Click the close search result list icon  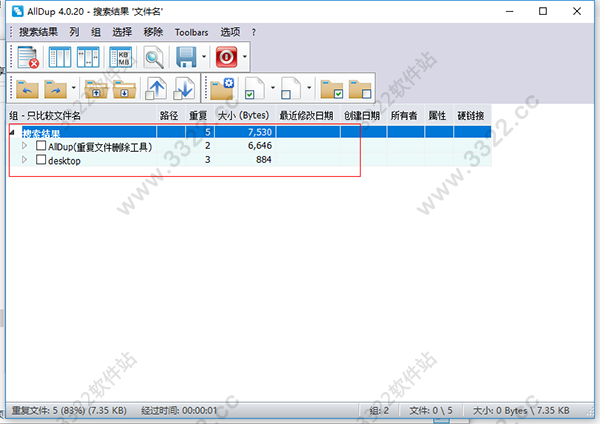click(28, 57)
